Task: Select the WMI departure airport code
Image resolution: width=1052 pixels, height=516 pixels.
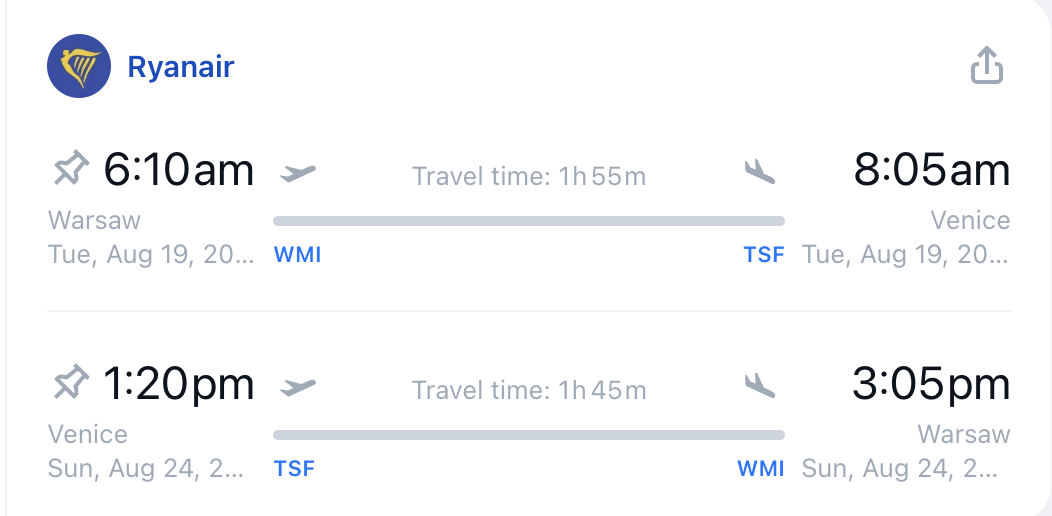Action: [298, 255]
